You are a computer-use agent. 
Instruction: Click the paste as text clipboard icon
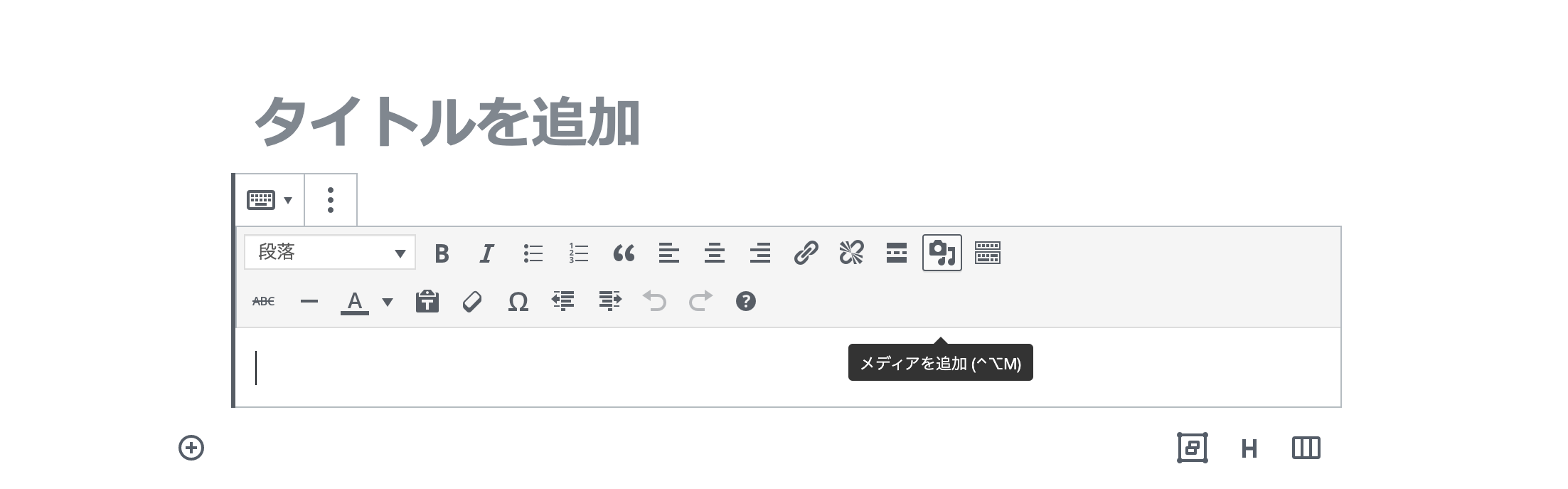427,301
